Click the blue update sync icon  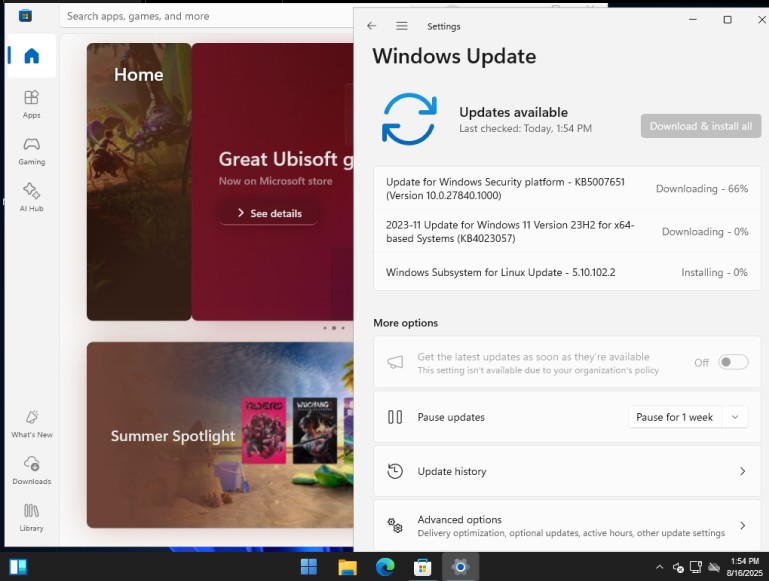[x=409, y=119]
